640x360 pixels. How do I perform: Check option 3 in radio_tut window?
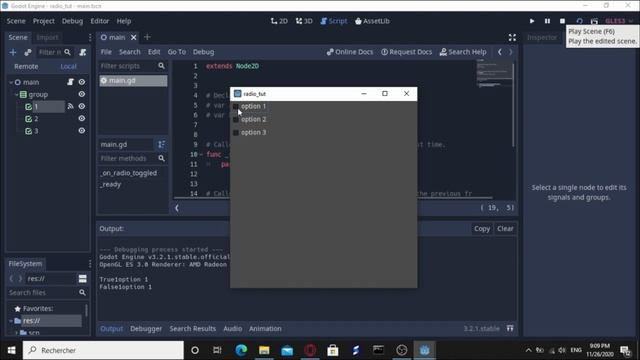(236, 133)
